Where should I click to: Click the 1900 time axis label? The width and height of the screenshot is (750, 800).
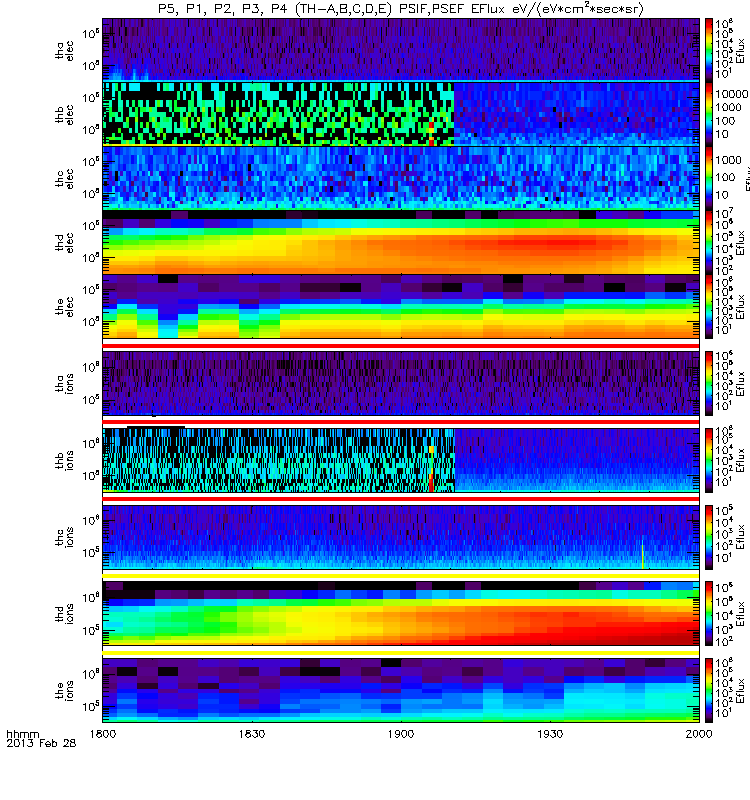(x=401, y=734)
